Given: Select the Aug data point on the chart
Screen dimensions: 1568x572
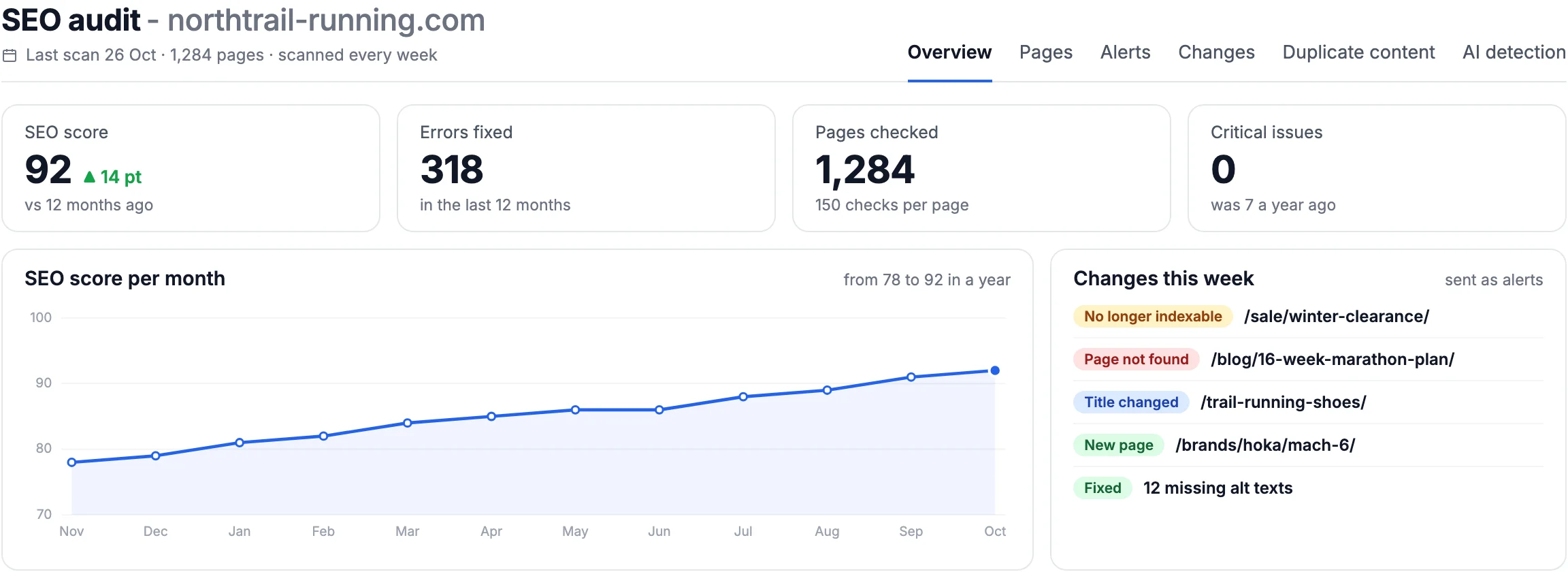Looking at the screenshot, I should [x=827, y=390].
